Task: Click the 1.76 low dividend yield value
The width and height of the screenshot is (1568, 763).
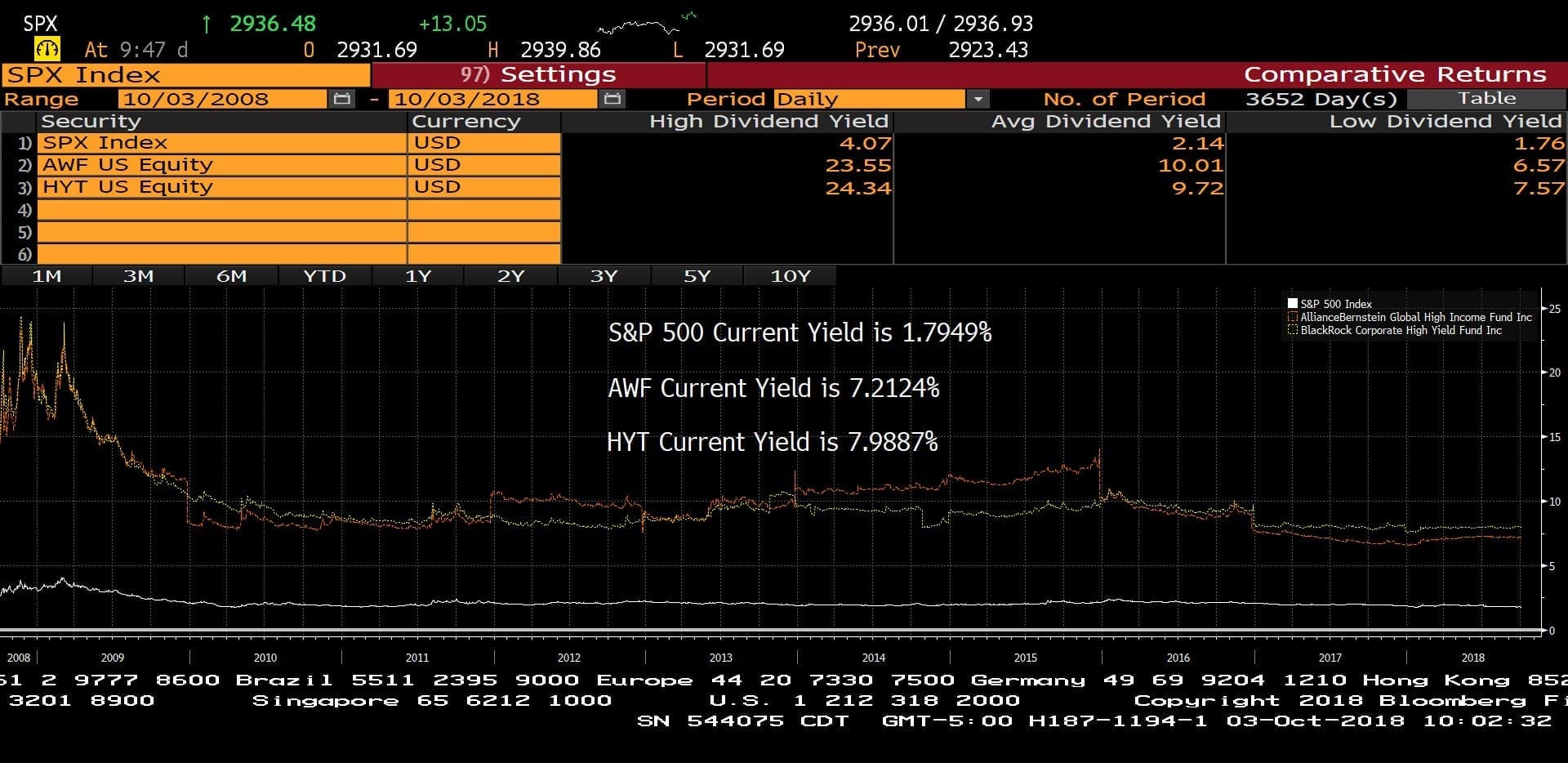Action: point(1539,144)
